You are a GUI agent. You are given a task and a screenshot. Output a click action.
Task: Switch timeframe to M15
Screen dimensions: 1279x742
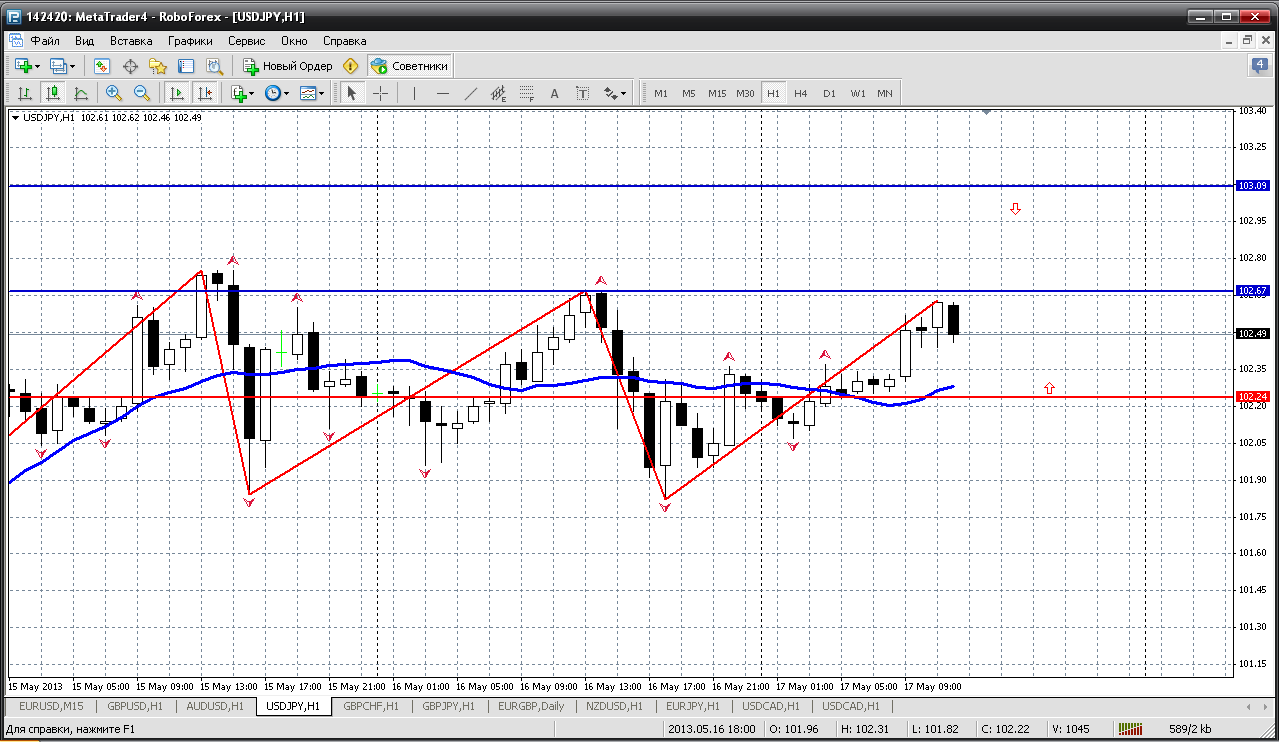717,93
